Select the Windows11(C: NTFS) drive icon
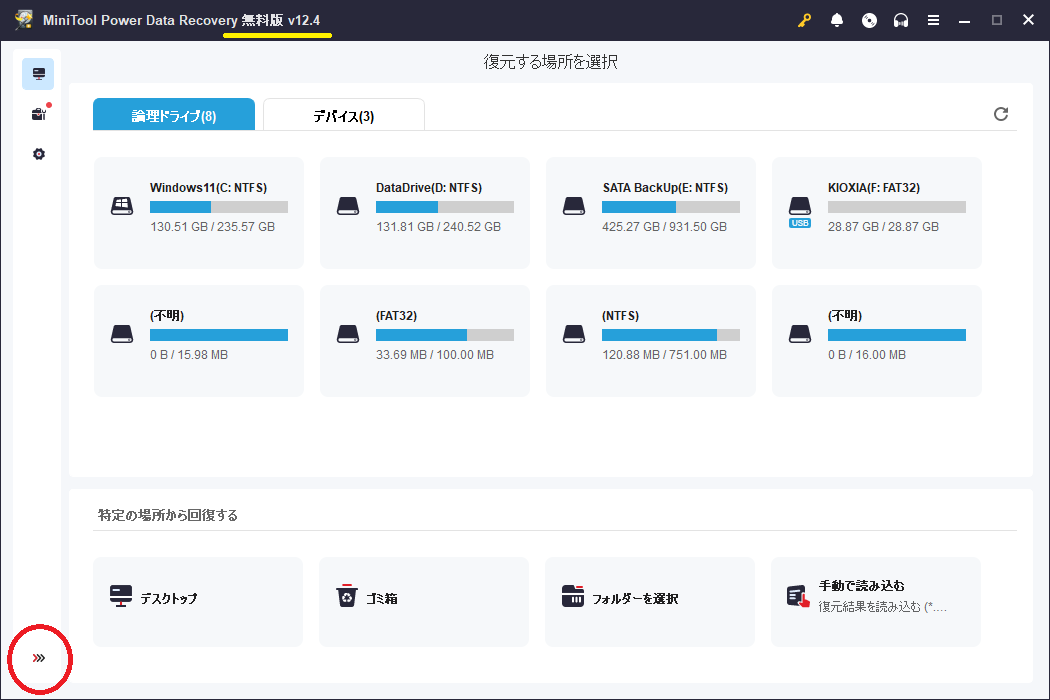This screenshot has height=700, width=1050. click(122, 206)
